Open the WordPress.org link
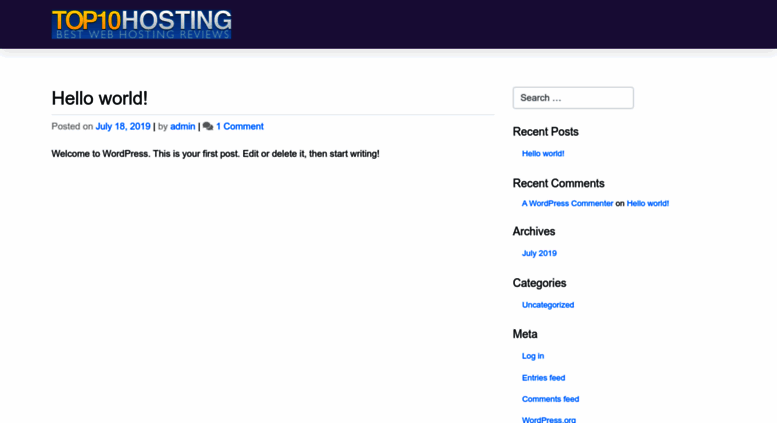777x423 pixels. coord(549,420)
